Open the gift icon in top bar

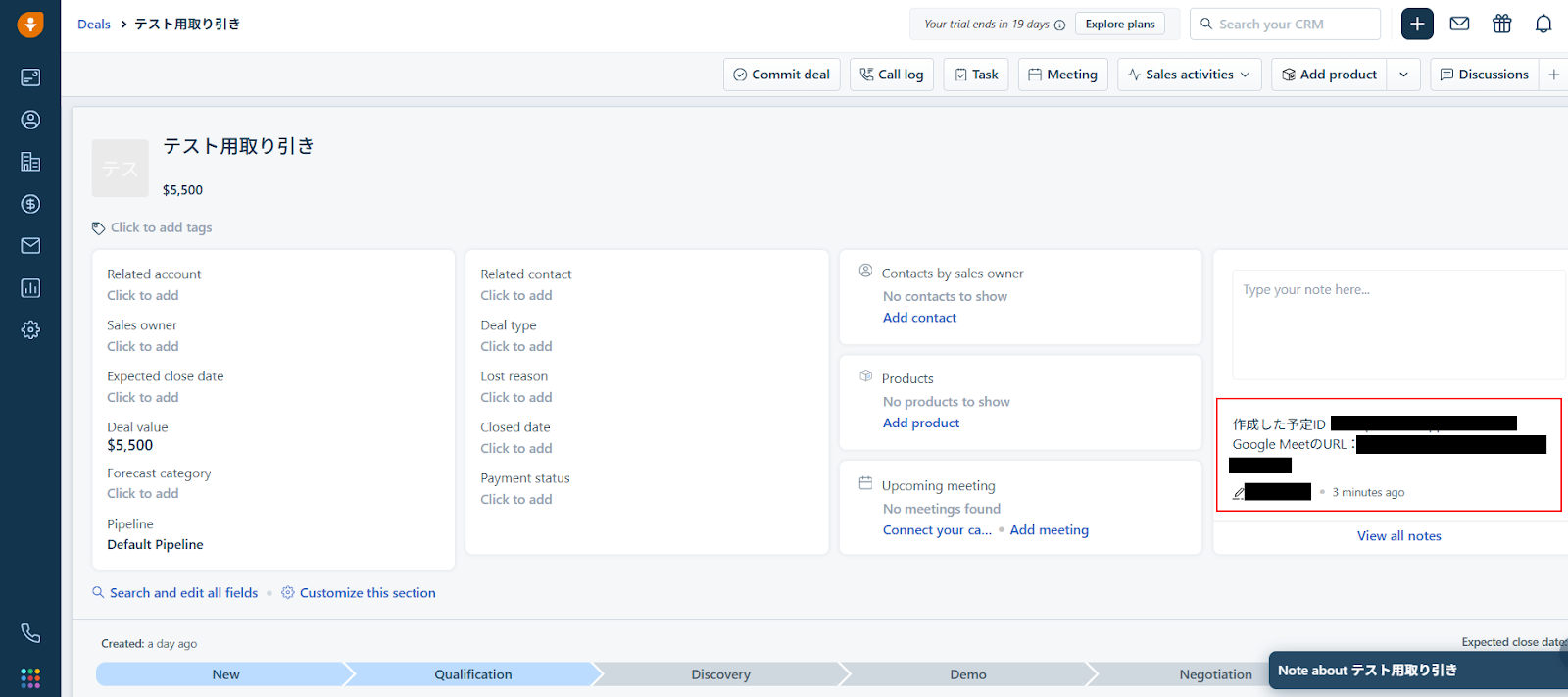1501,24
